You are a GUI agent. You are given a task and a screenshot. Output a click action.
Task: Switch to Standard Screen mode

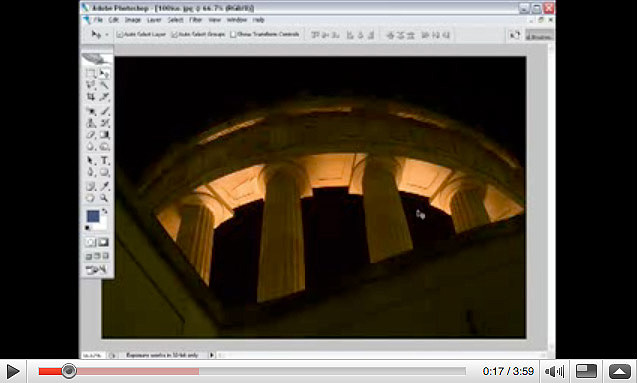[89, 256]
